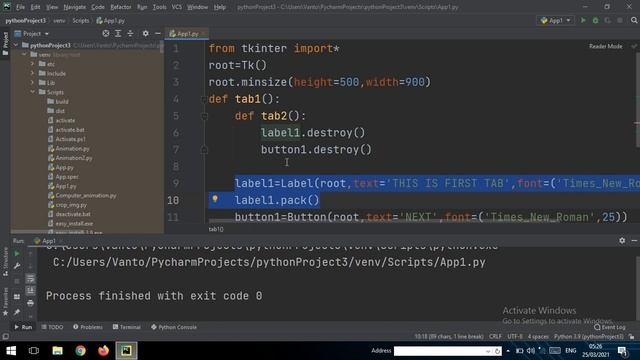This screenshot has width=640, height=360.
Task: Collapse the venv folder
Action: (24, 55)
